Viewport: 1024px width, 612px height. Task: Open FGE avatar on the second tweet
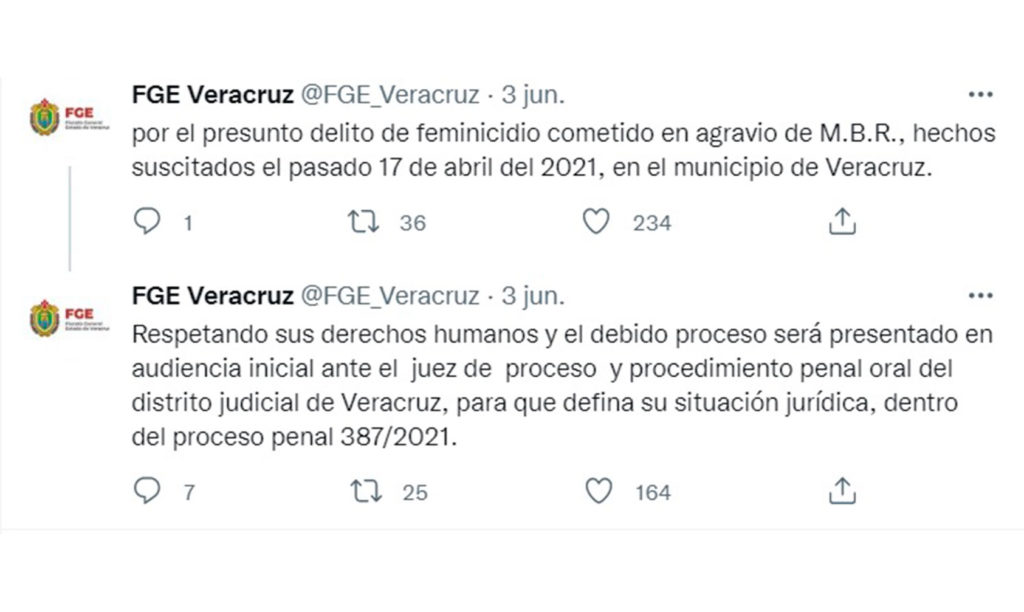point(45,318)
